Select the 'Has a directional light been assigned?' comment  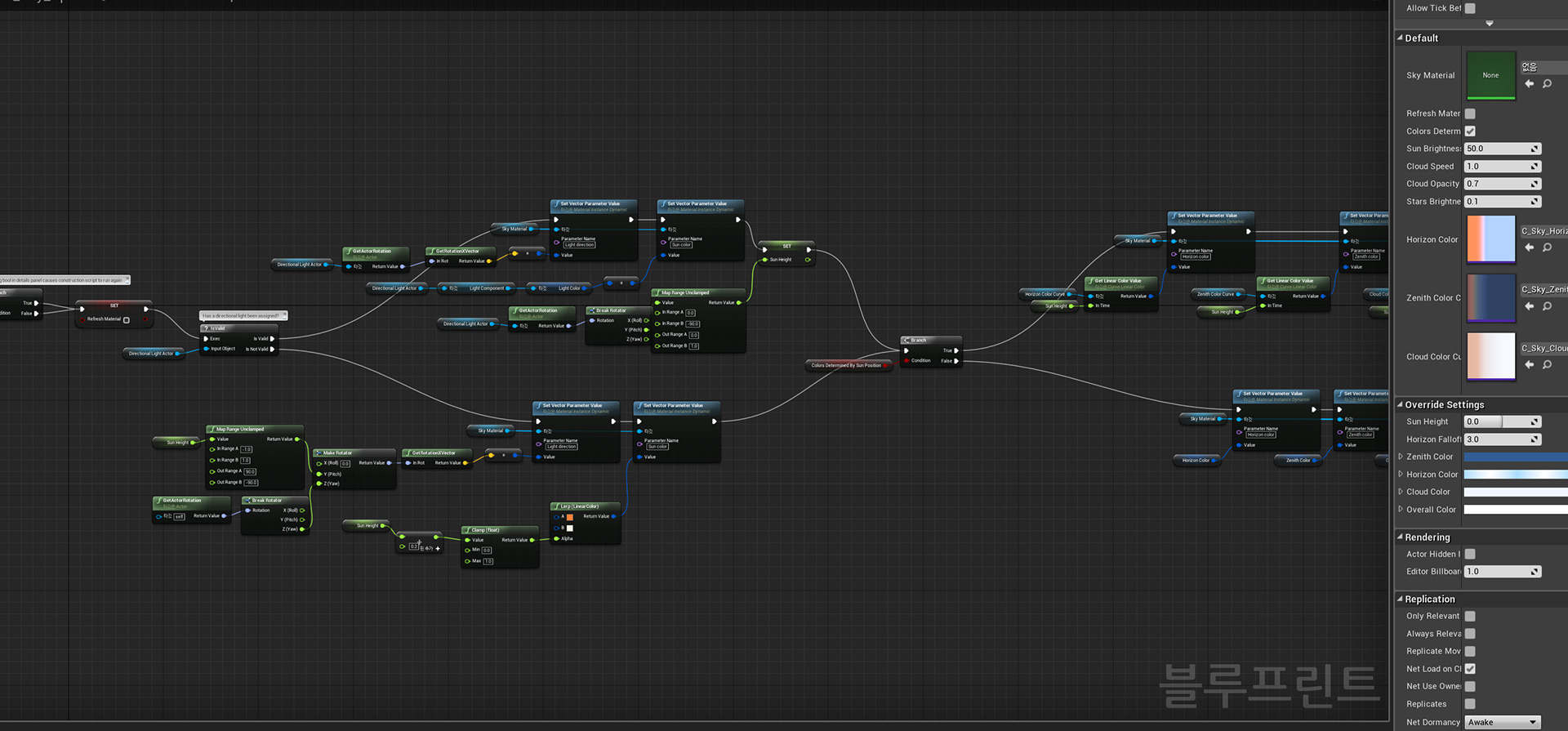(243, 315)
